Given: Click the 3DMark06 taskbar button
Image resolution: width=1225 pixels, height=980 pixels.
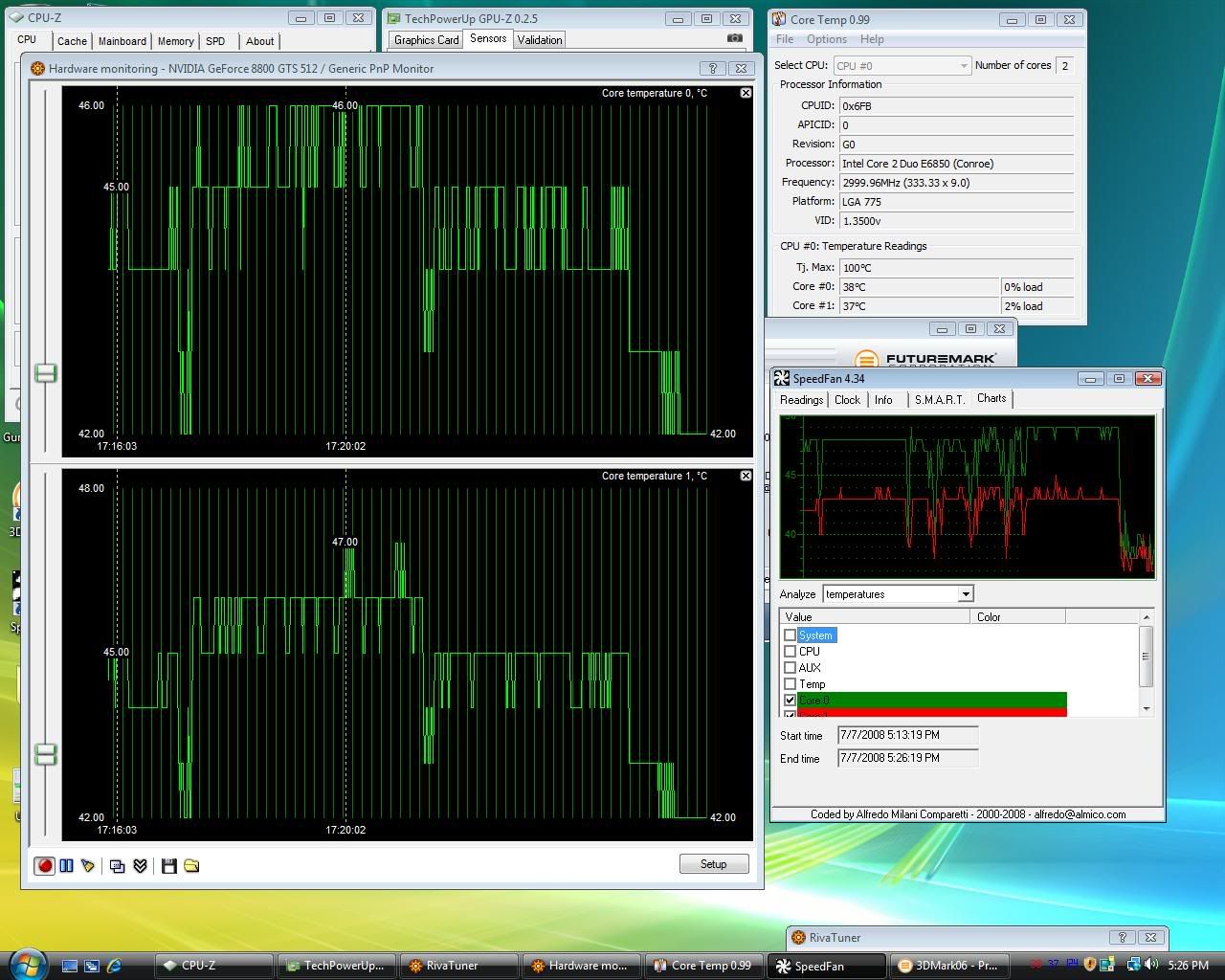Looking at the screenshot, I should click(x=949, y=966).
